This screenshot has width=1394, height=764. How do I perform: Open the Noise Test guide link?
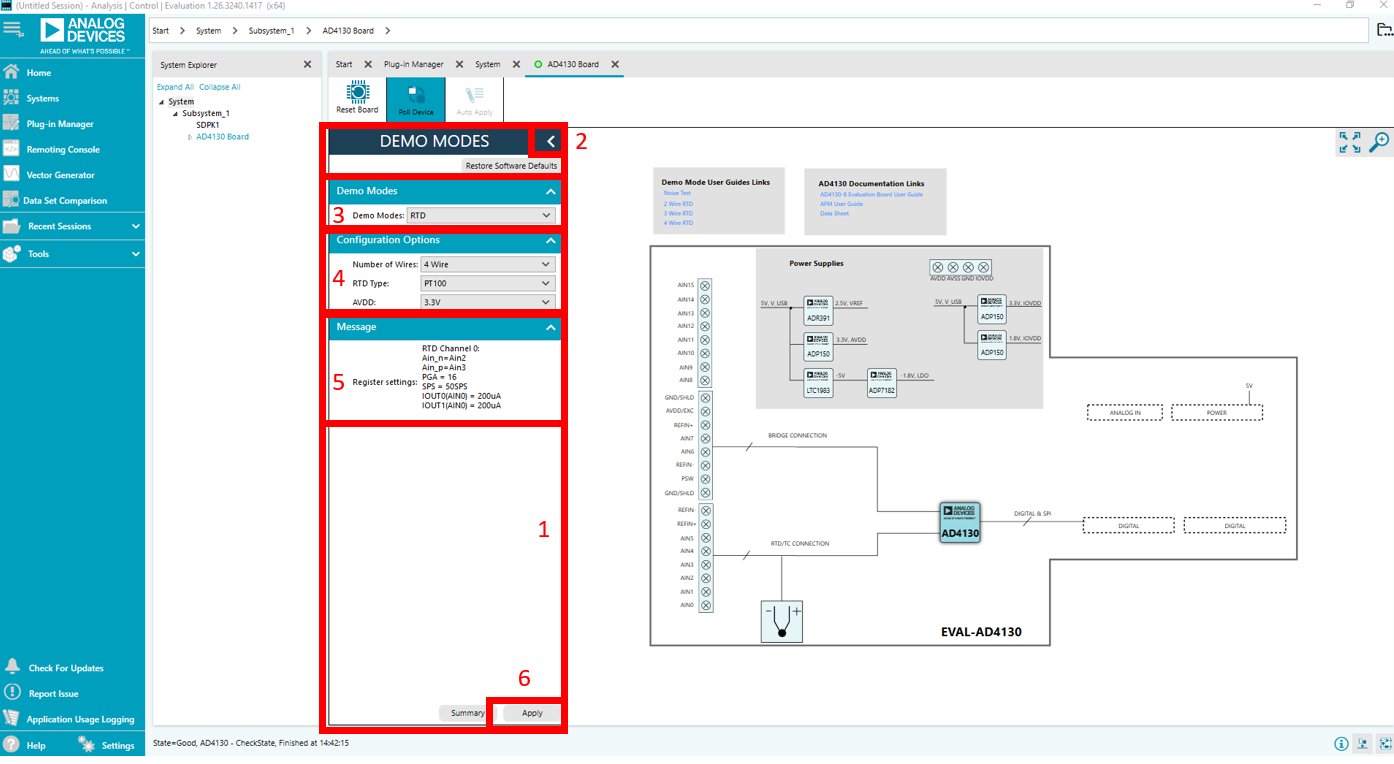[x=677, y=193]
